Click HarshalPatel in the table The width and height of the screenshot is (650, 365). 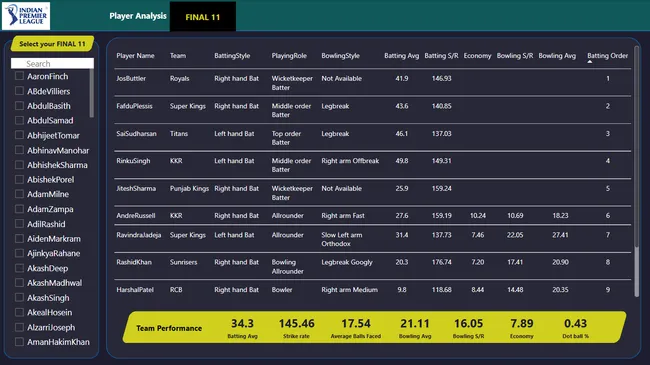[x=135, y=290]
